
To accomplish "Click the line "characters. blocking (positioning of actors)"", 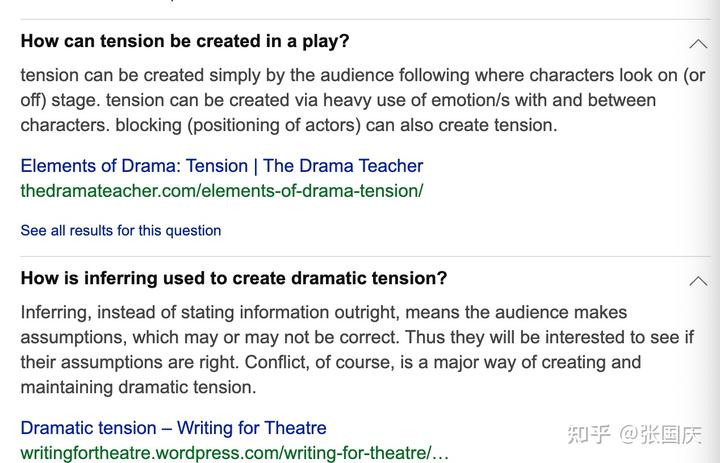I will pyautogui.click(x=288, y=125).
